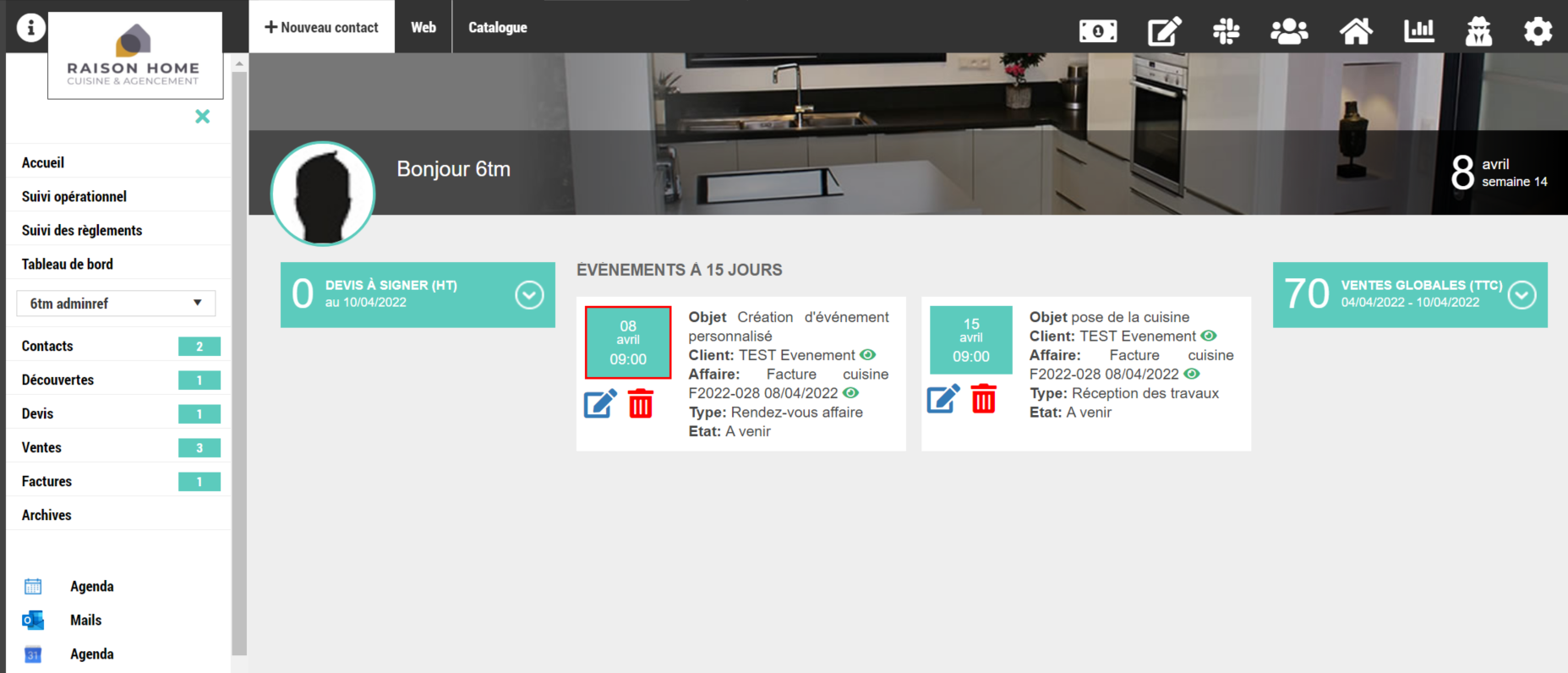Screen dimensions: 1568x673
Task: Expand the Ventes globales panel chevron
Action: click(1522, 295)
